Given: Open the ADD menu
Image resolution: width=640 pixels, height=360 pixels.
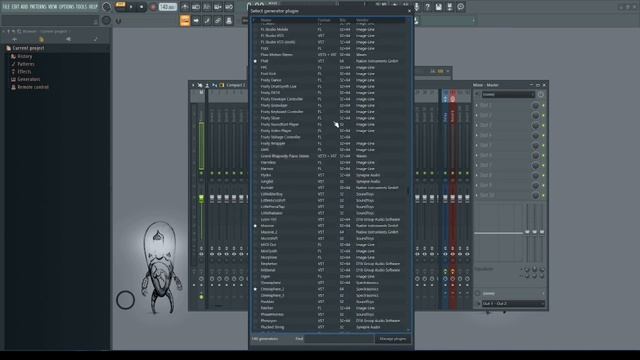Looking at the screenshot, I should tap(24, 7).
